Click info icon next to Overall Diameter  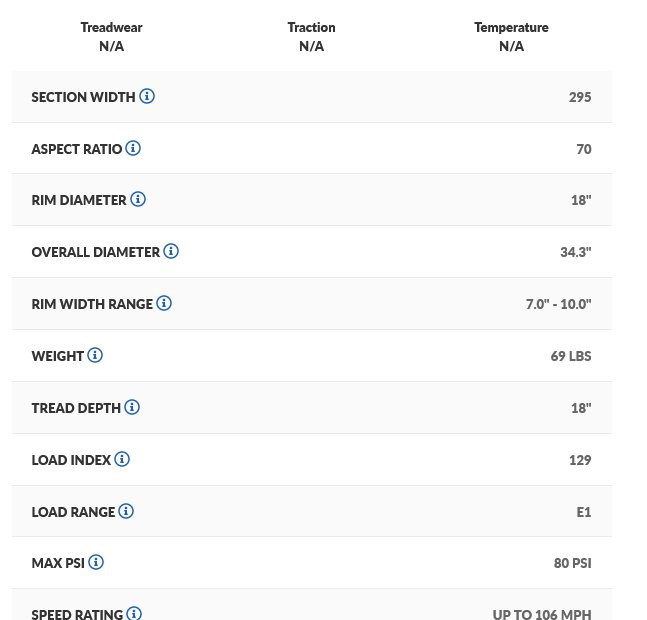click(x=171, y=251)
